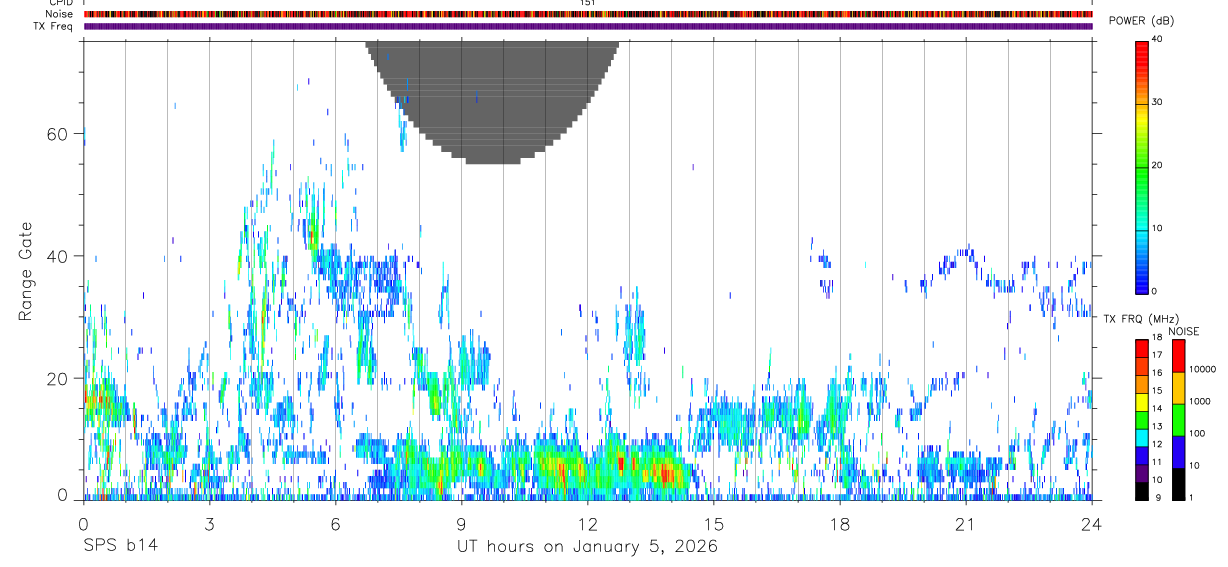
Task: Click the 'TX Freq' row label at top left
Action: (x=55, y=26)
